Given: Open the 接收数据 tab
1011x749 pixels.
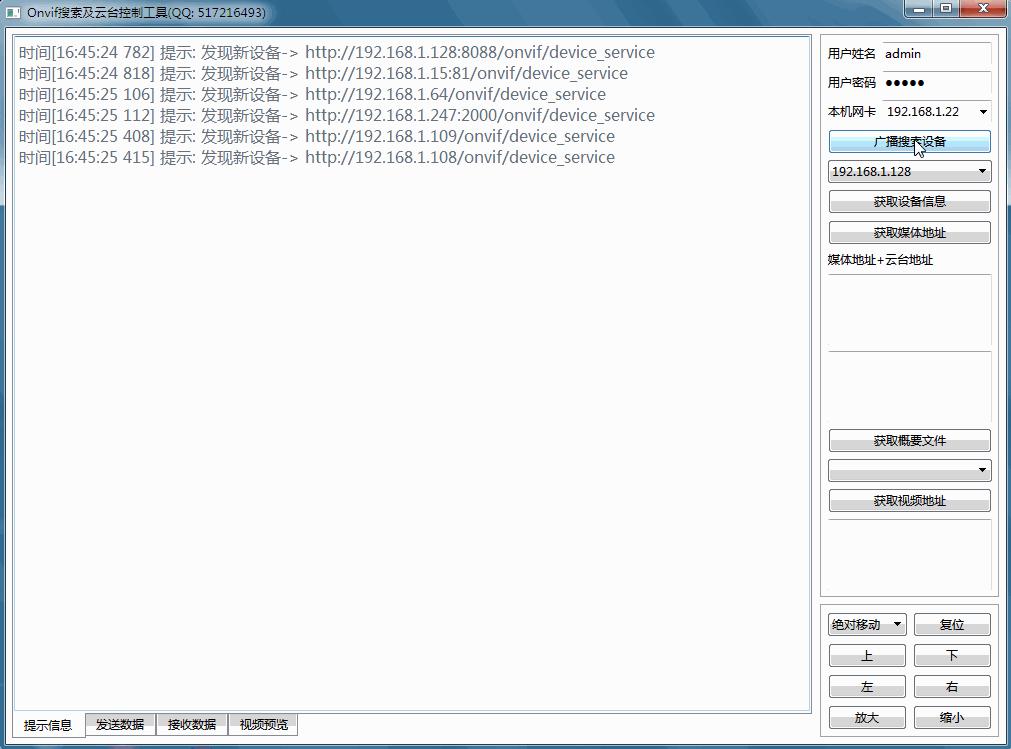Looking at the screenshot, I should click(192, 725).
